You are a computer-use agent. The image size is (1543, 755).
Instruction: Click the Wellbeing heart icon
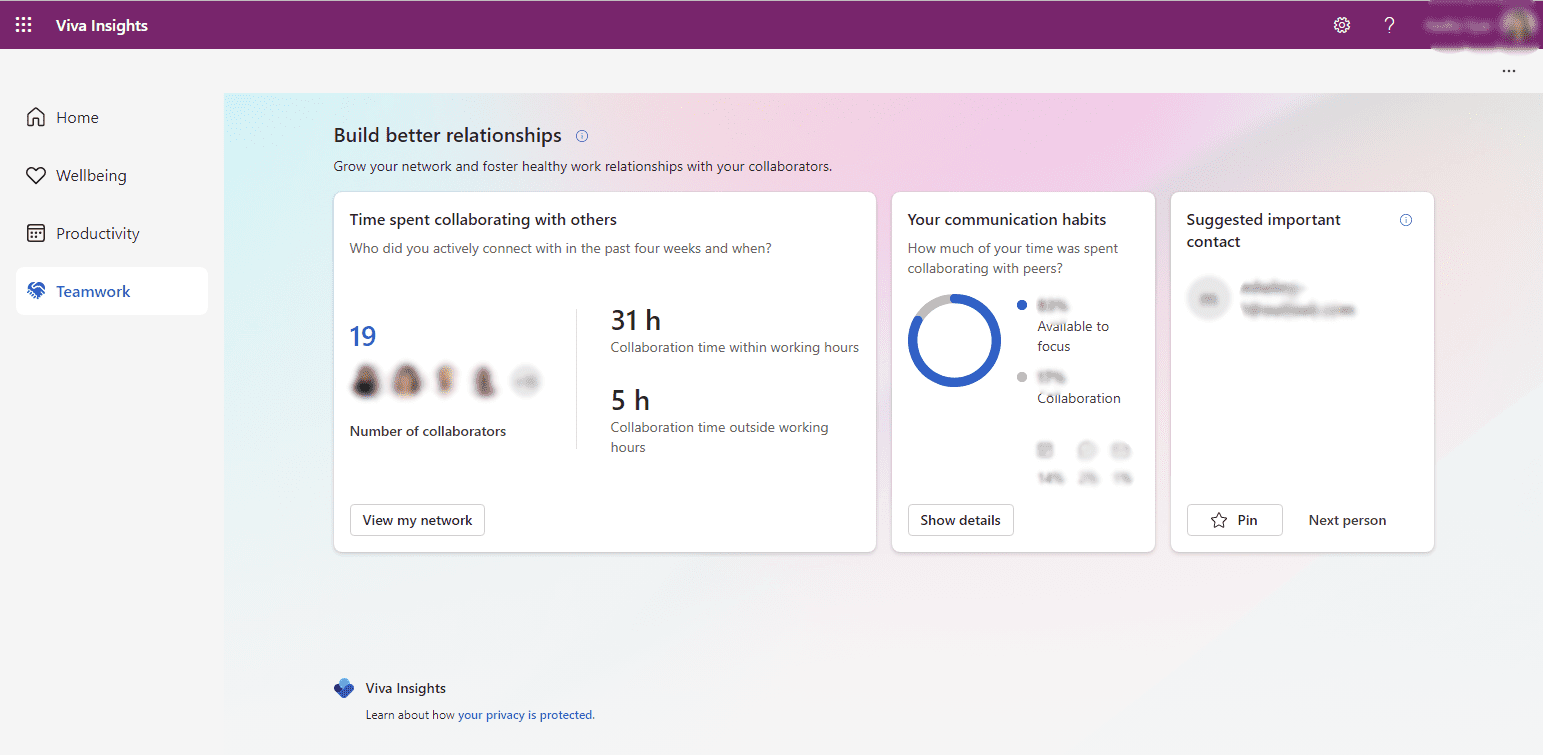pos(36,175)
